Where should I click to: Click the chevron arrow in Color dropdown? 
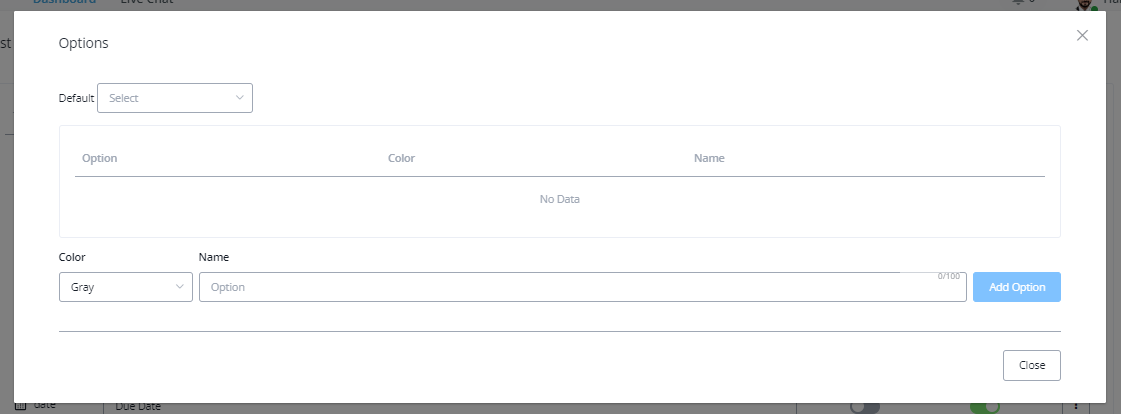[x=179, y=287]
